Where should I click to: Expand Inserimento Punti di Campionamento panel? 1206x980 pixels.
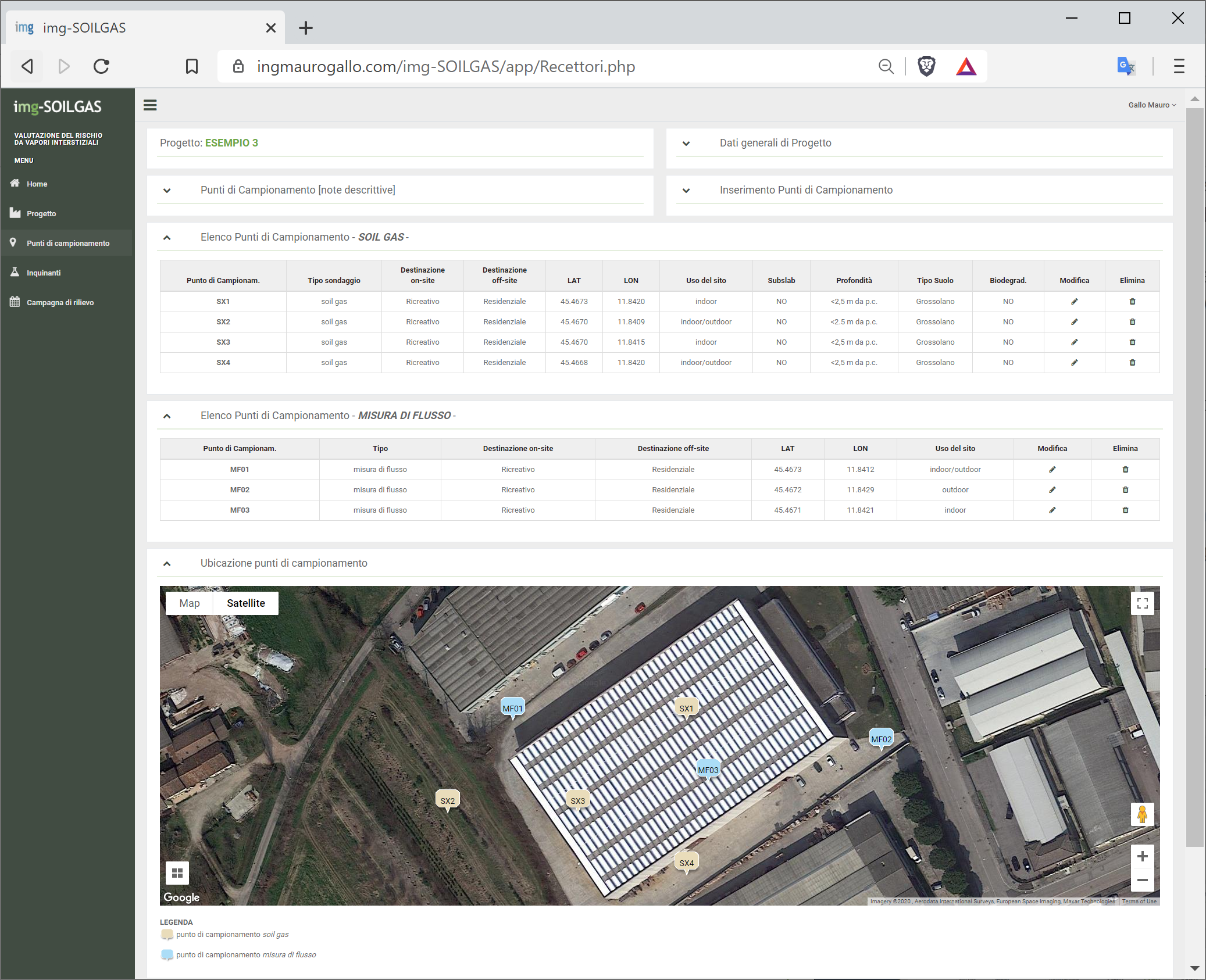pyautogui.click(x=686, y=190)
